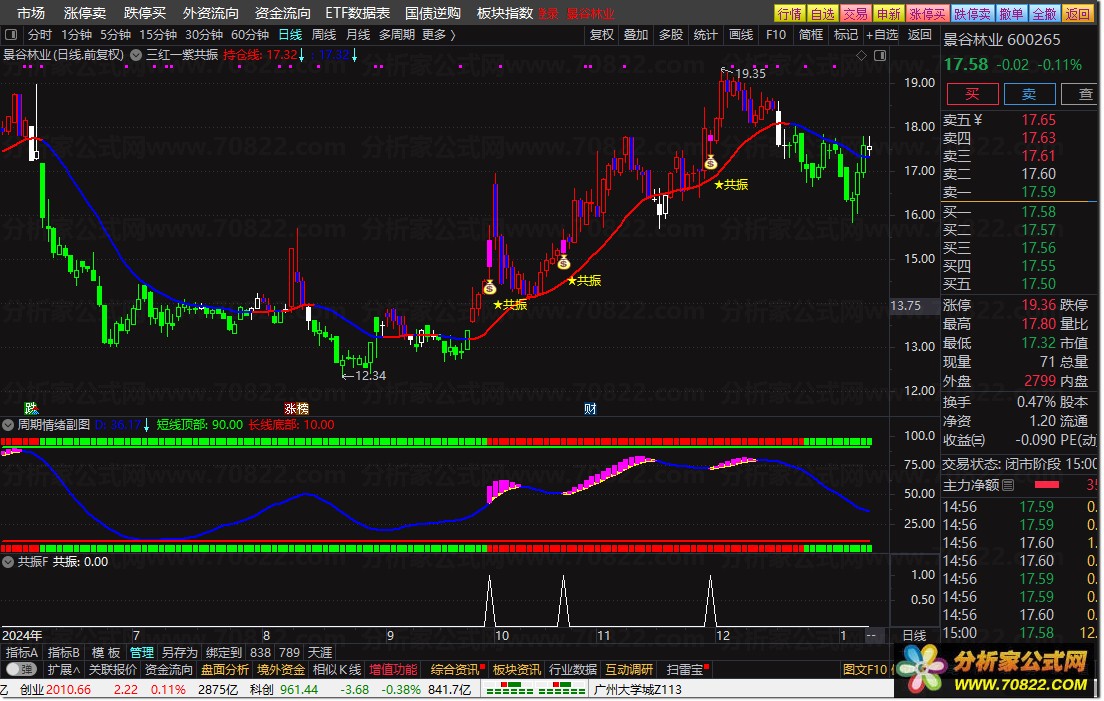Click the panel layout icon next to diamond
The width and height of the screenshot is (1104, 701).
pyautogui.click(x=879, y=56)
